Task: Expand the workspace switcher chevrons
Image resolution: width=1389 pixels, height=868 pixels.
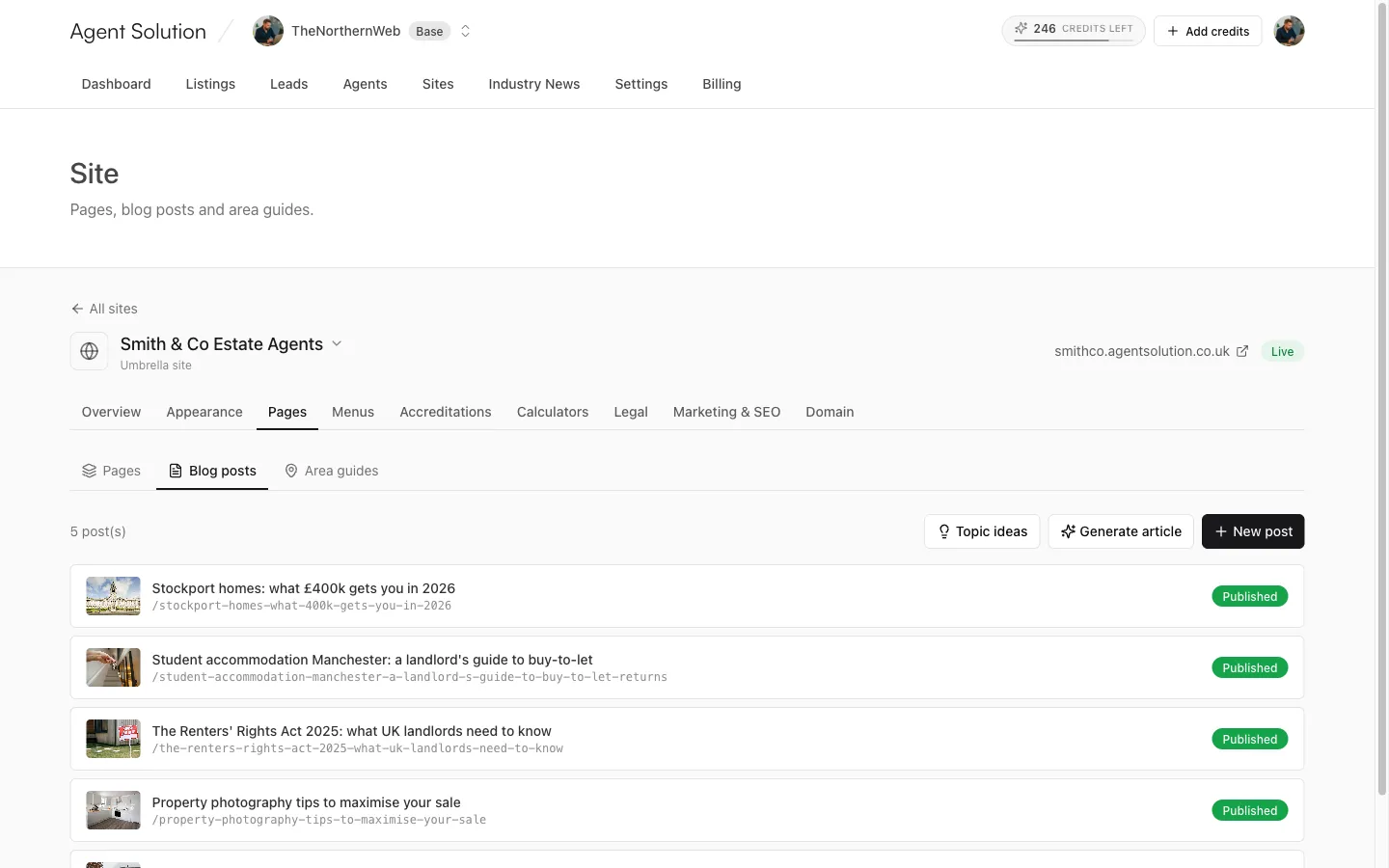Action: pyautogui.click(x=465, y=31)
